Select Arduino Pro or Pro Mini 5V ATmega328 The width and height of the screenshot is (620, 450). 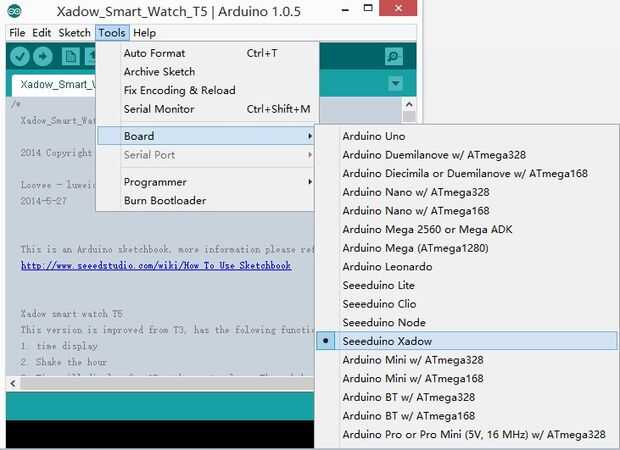467,434
